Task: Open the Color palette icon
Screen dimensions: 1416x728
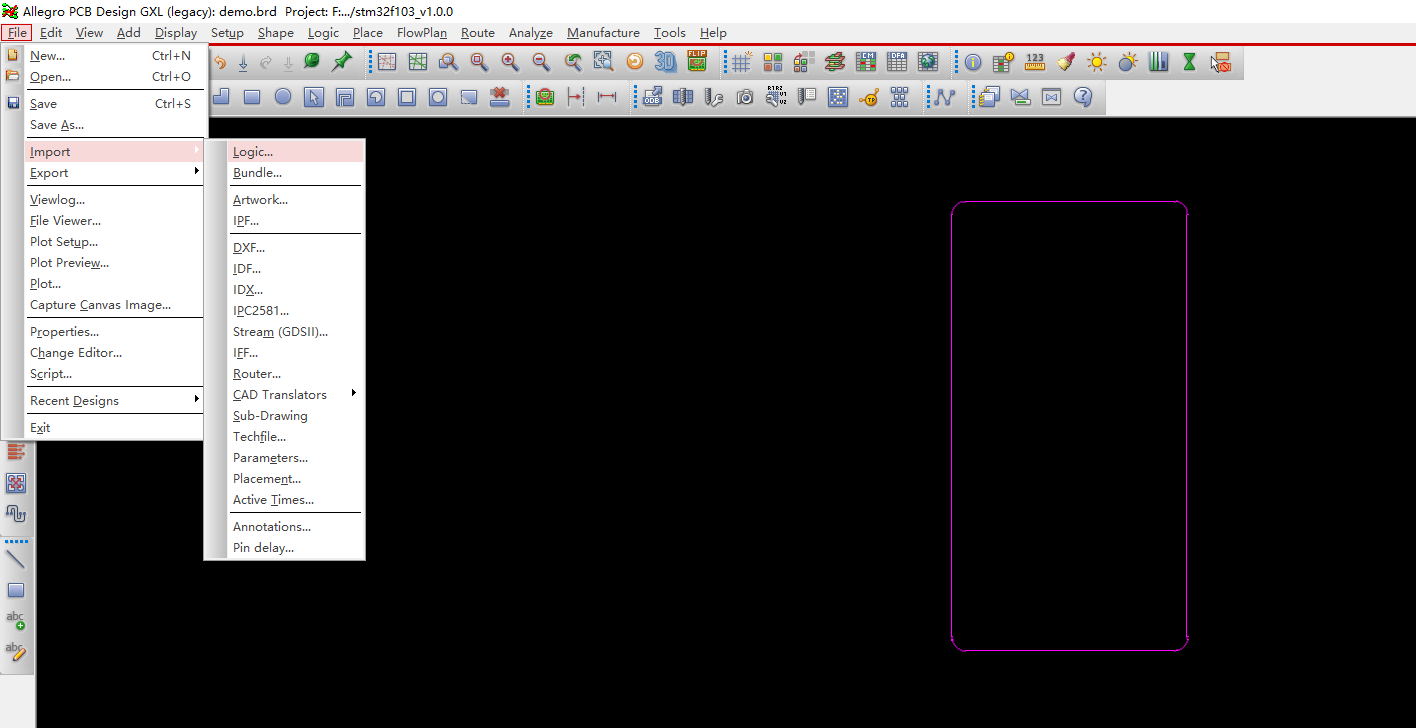Action: click(772, 62)
